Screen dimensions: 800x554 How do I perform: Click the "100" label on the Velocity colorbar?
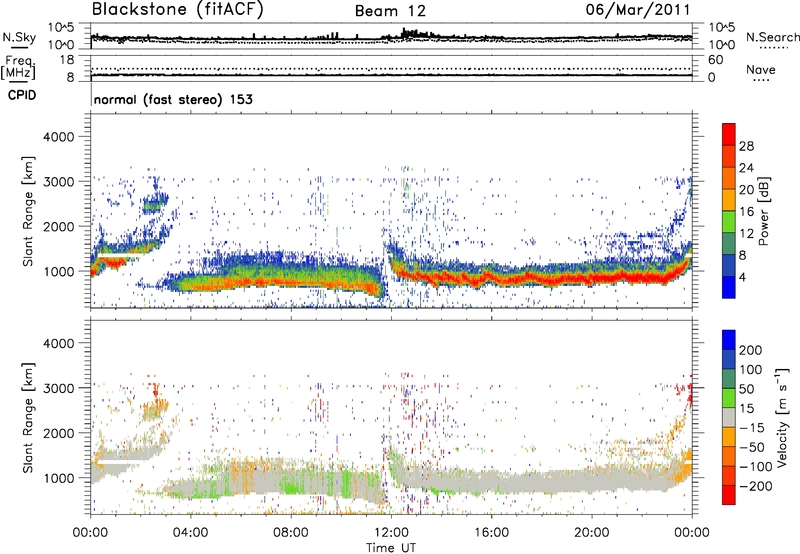pos(751,370)
